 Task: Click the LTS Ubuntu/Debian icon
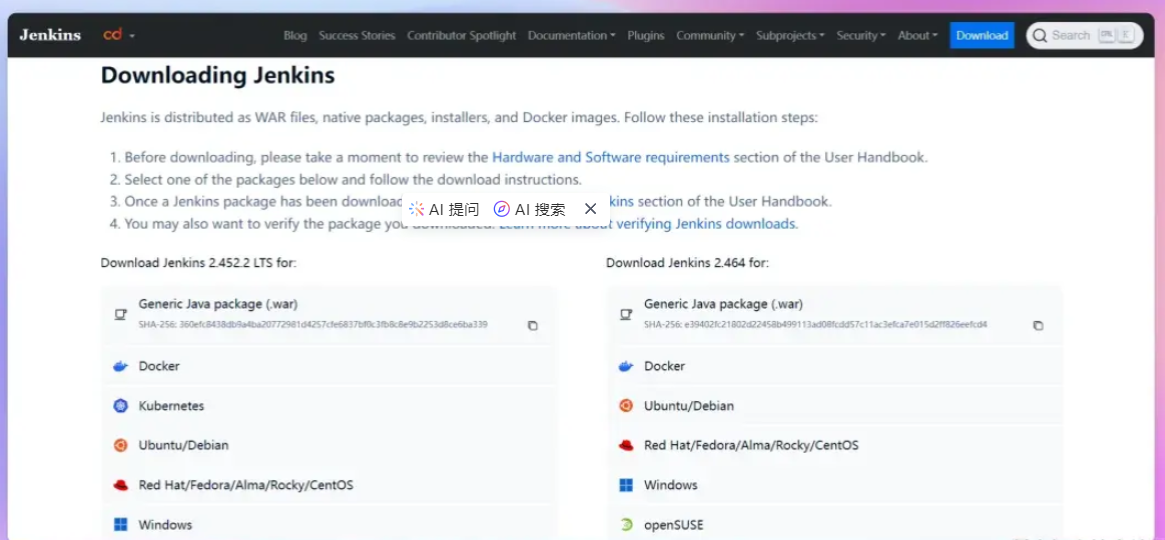tap(120, 445)
